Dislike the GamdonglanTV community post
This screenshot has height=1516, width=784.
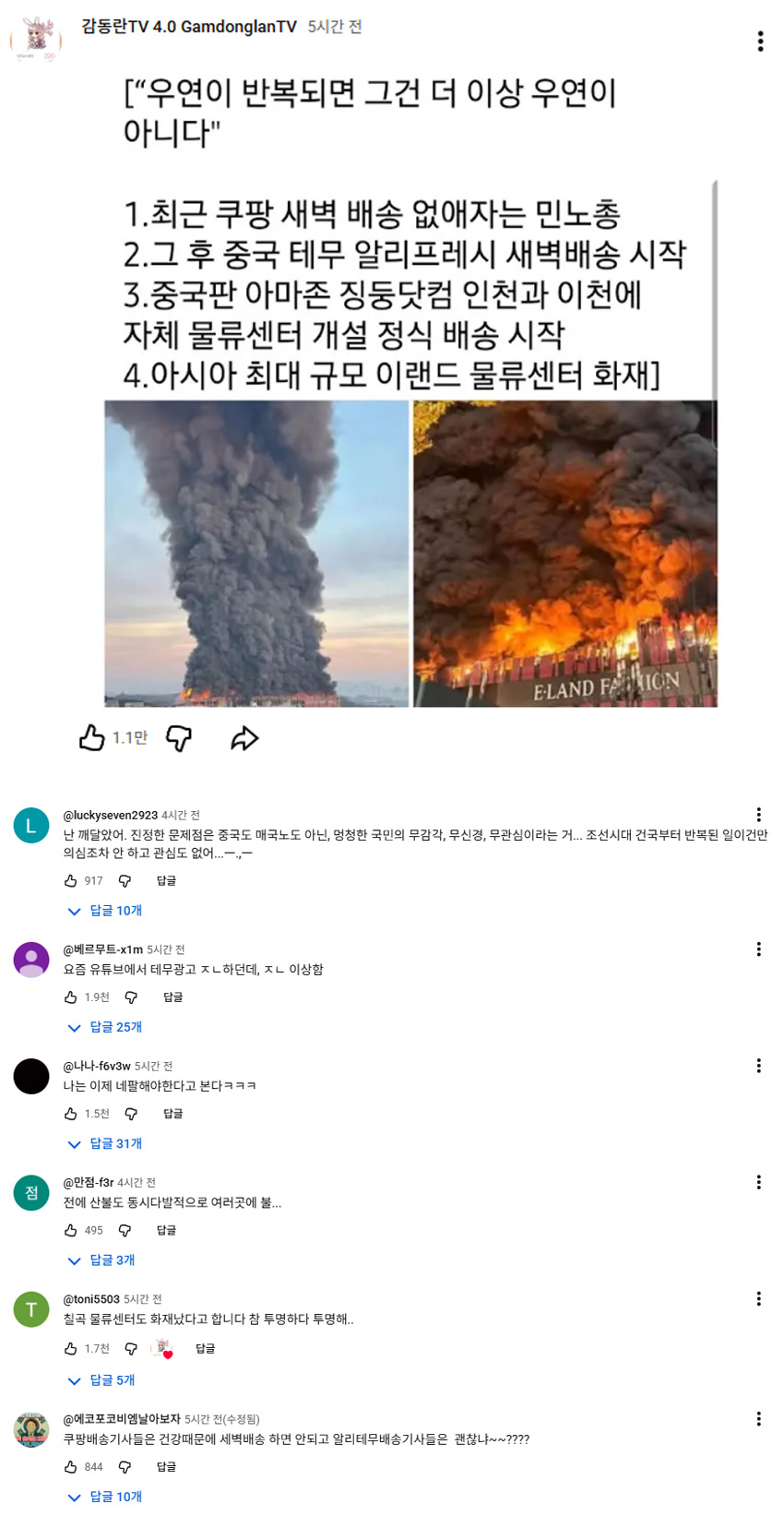coord(178,738)
